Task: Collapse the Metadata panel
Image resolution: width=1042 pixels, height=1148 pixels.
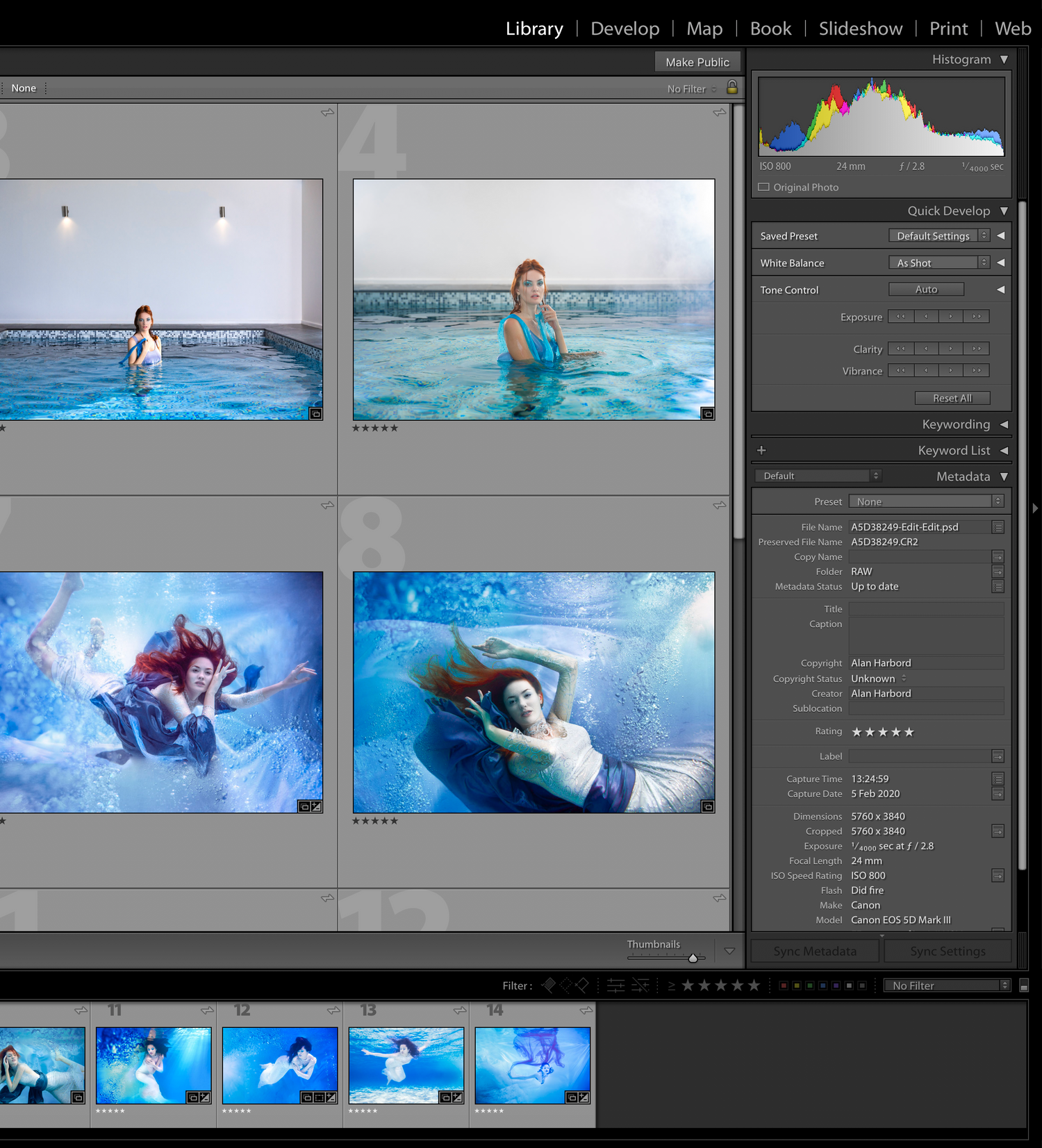Action: point(1004,476)
